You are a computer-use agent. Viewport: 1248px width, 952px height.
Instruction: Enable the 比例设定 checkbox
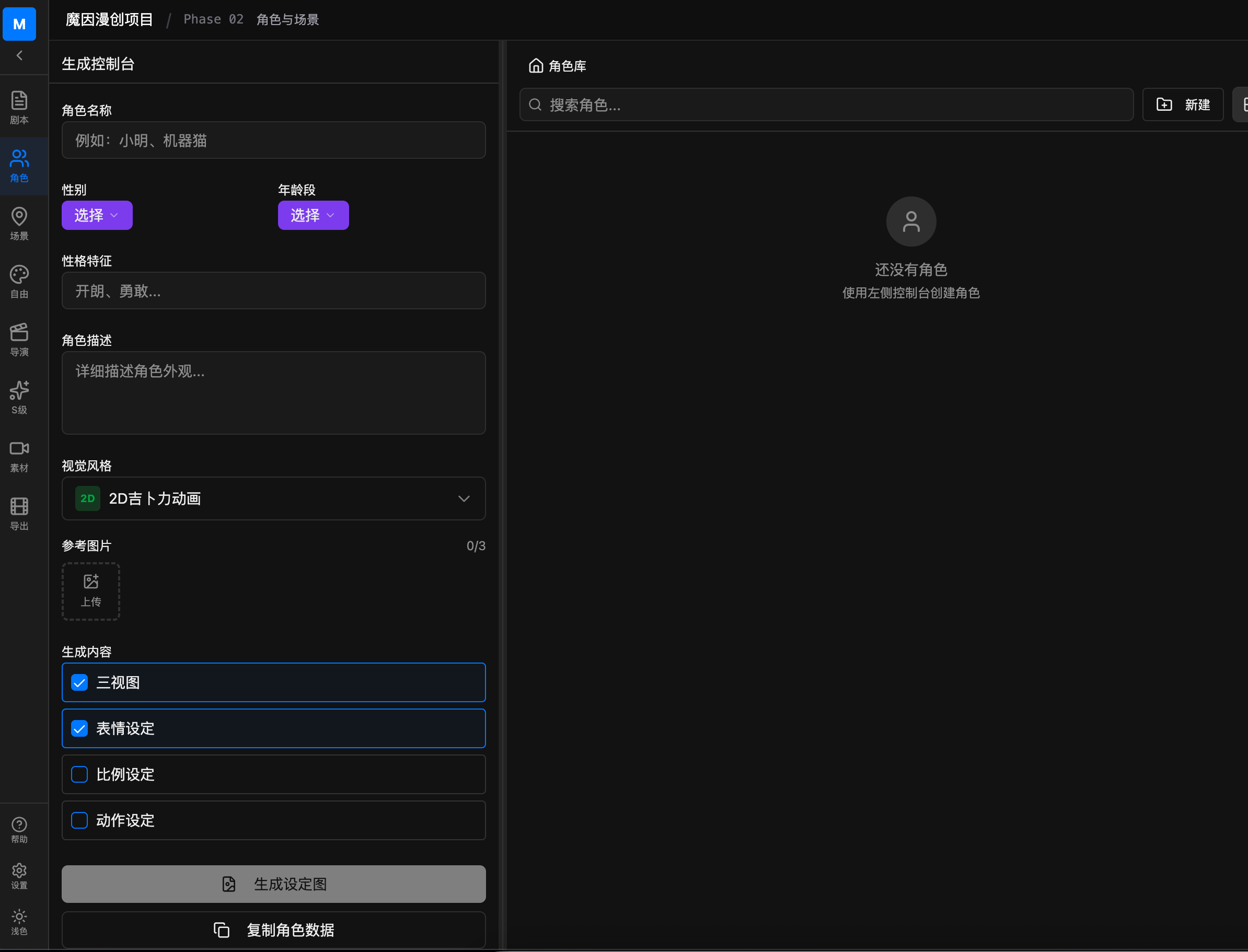tap(79, 774)
